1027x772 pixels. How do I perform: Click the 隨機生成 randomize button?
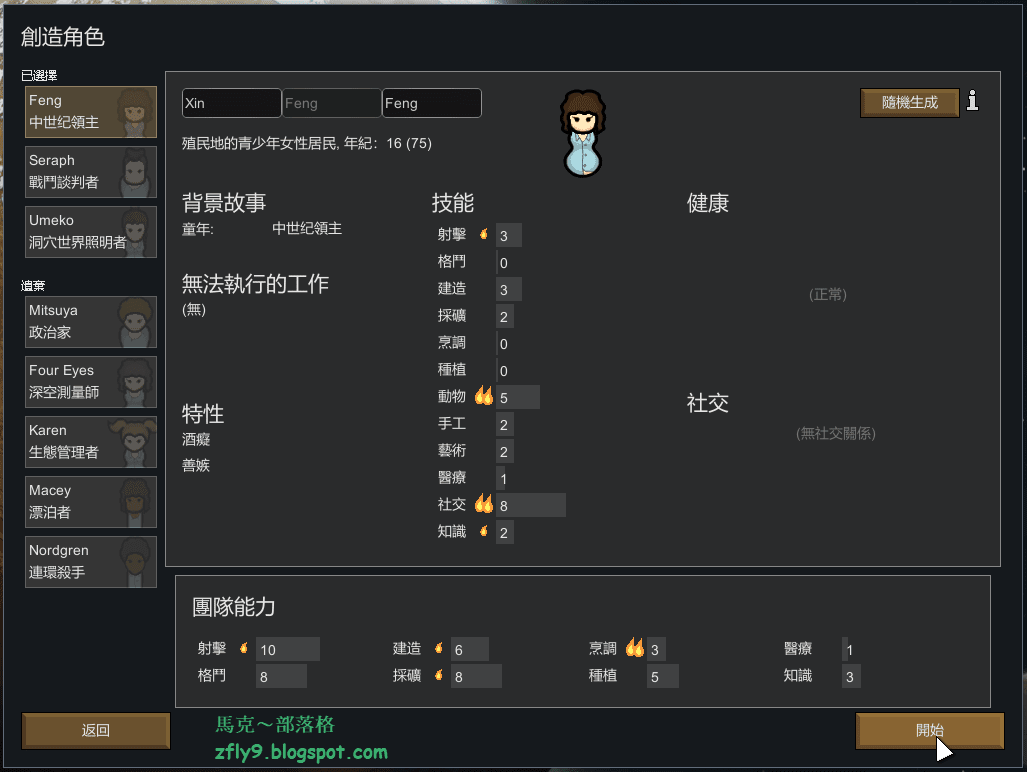tap(910, 103)
